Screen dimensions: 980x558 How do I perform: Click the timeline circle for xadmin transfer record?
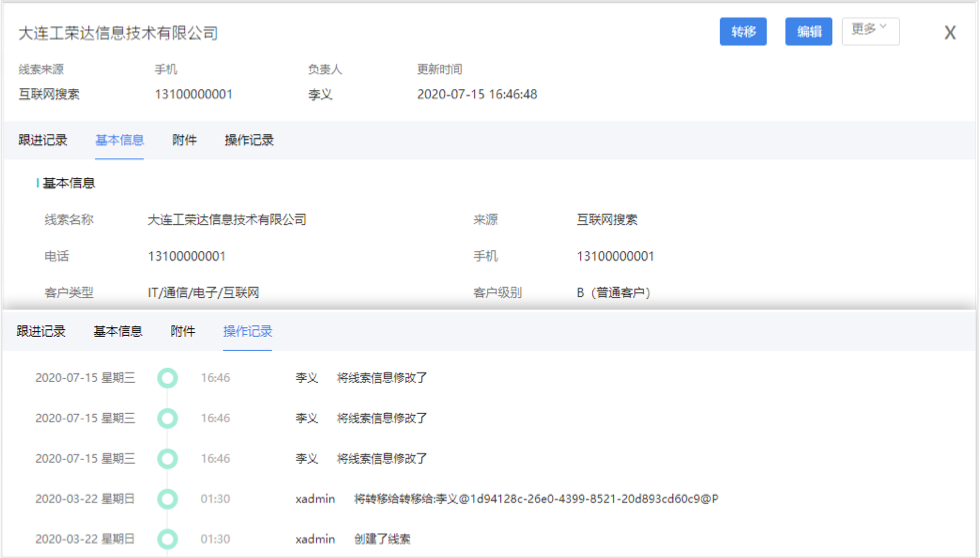tap(167, 498)
